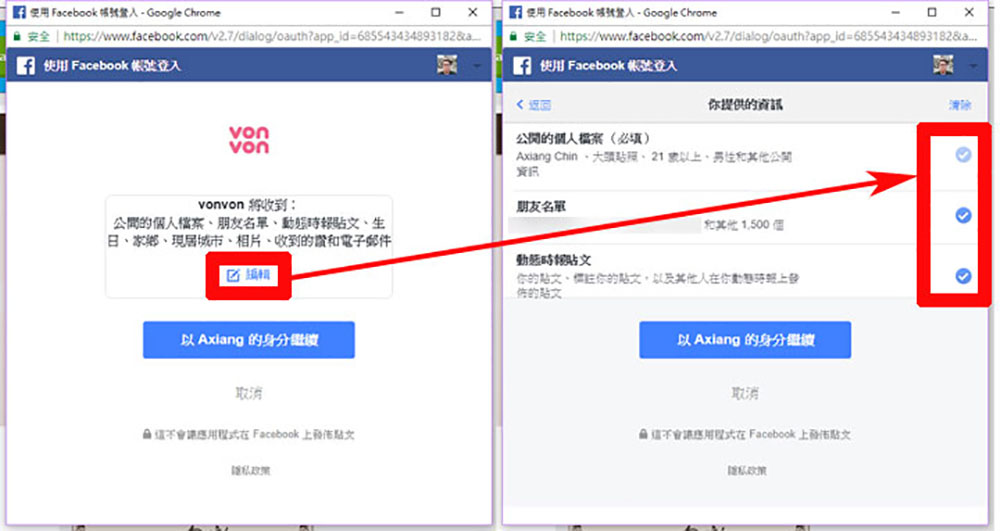Screen dimensions: 1000x531
Task: Click the 'vonvon 將收到：' text
Action: point(247,205)
